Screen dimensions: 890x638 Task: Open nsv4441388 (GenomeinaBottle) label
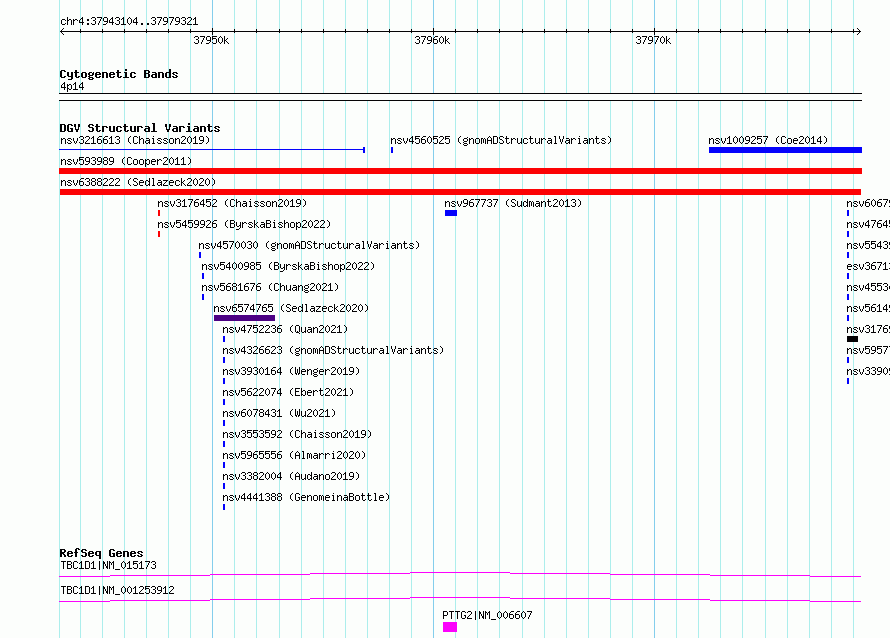[x=306, y=497]
